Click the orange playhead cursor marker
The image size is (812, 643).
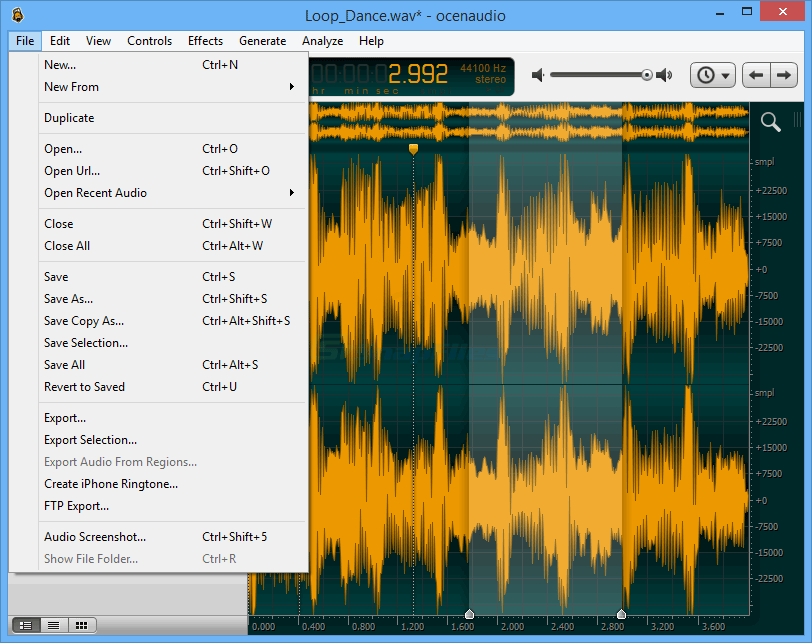[x=413, y=149]
